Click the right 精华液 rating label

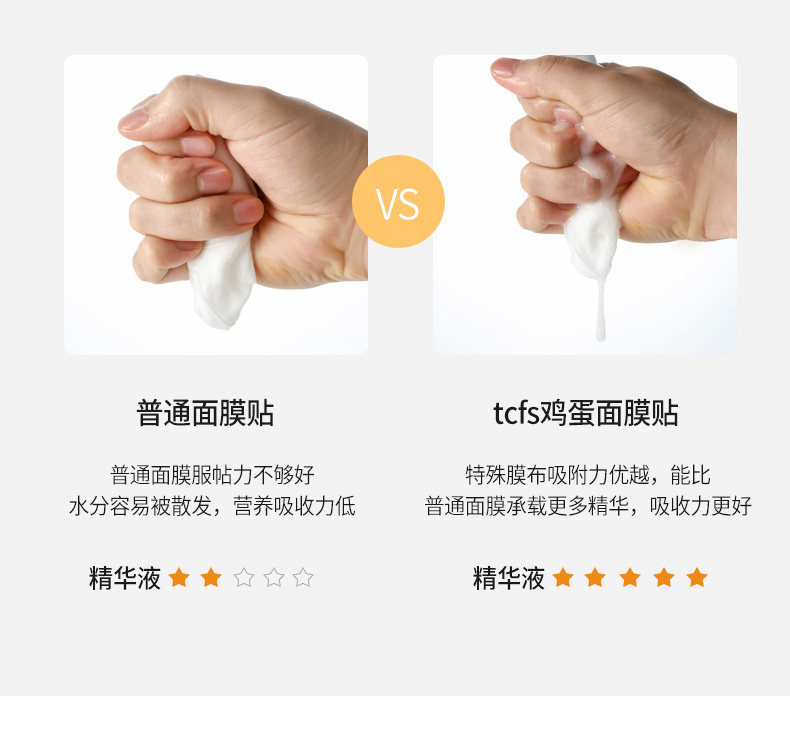509,578
